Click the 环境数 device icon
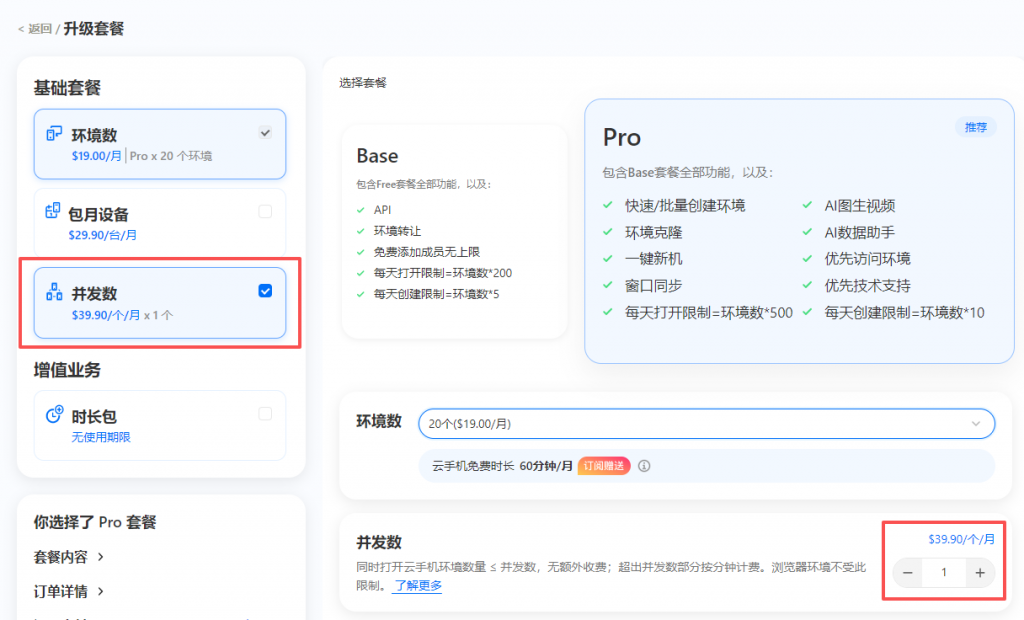This screenshot has height=620, width=1024. (55, 134)
